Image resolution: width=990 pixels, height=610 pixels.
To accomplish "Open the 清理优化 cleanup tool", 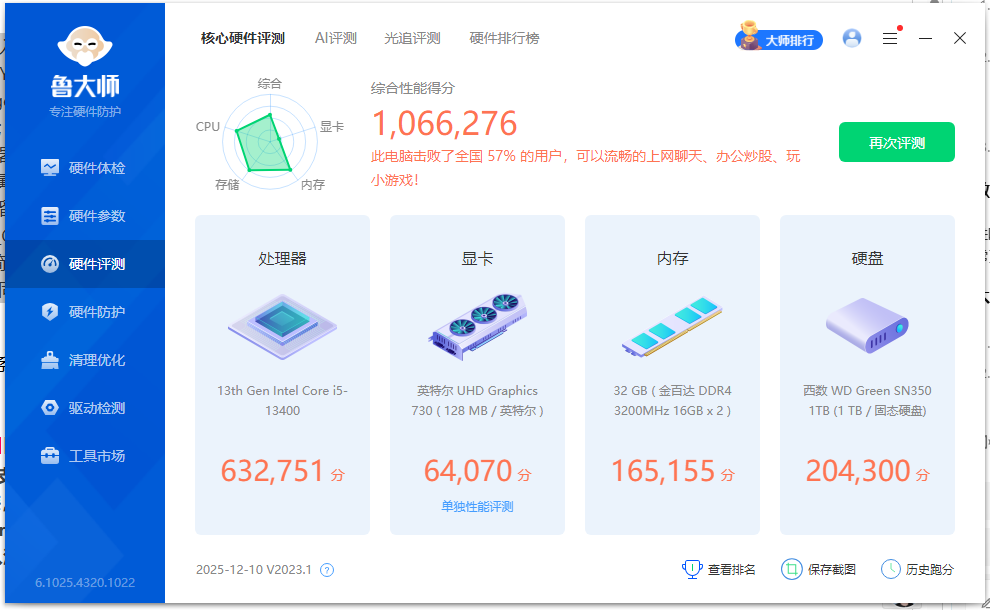I will [x=84, y=360].
